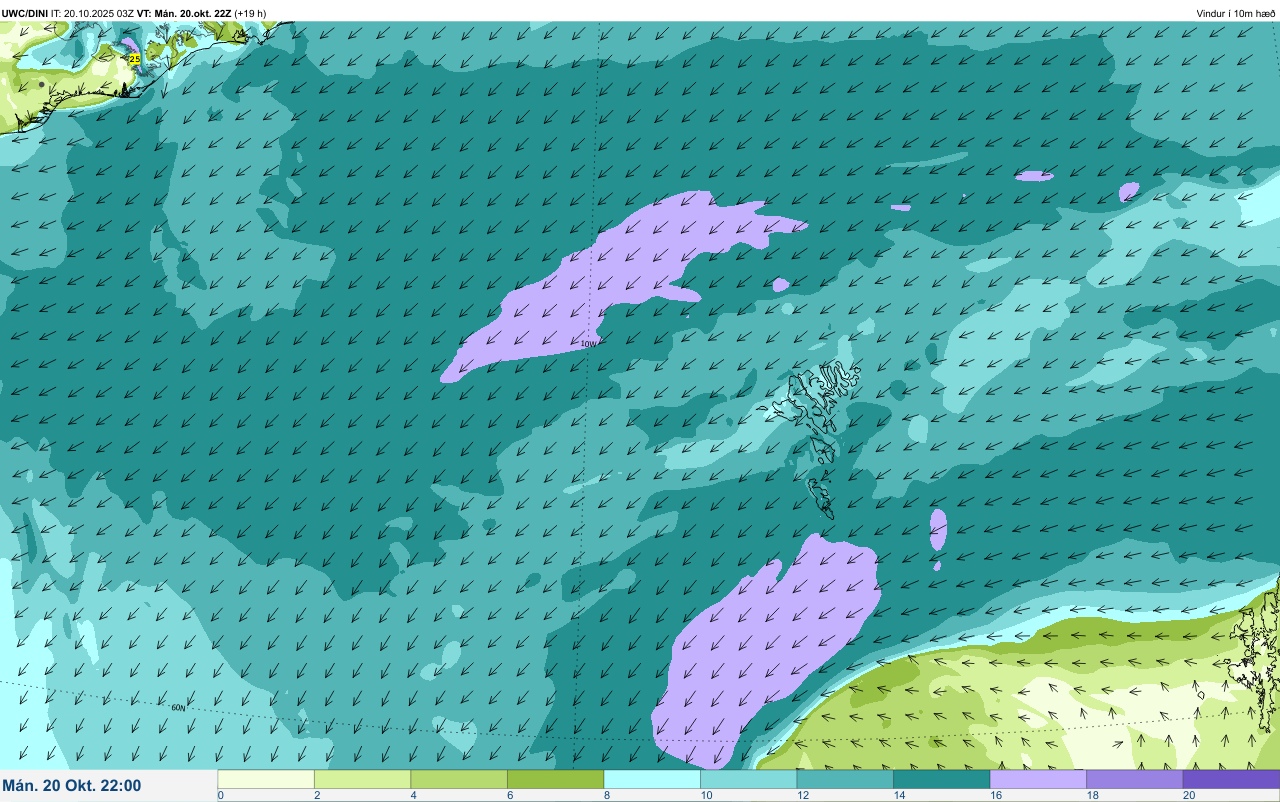Select the light green 2–4 legend swatch

click(x=362, y=779)
